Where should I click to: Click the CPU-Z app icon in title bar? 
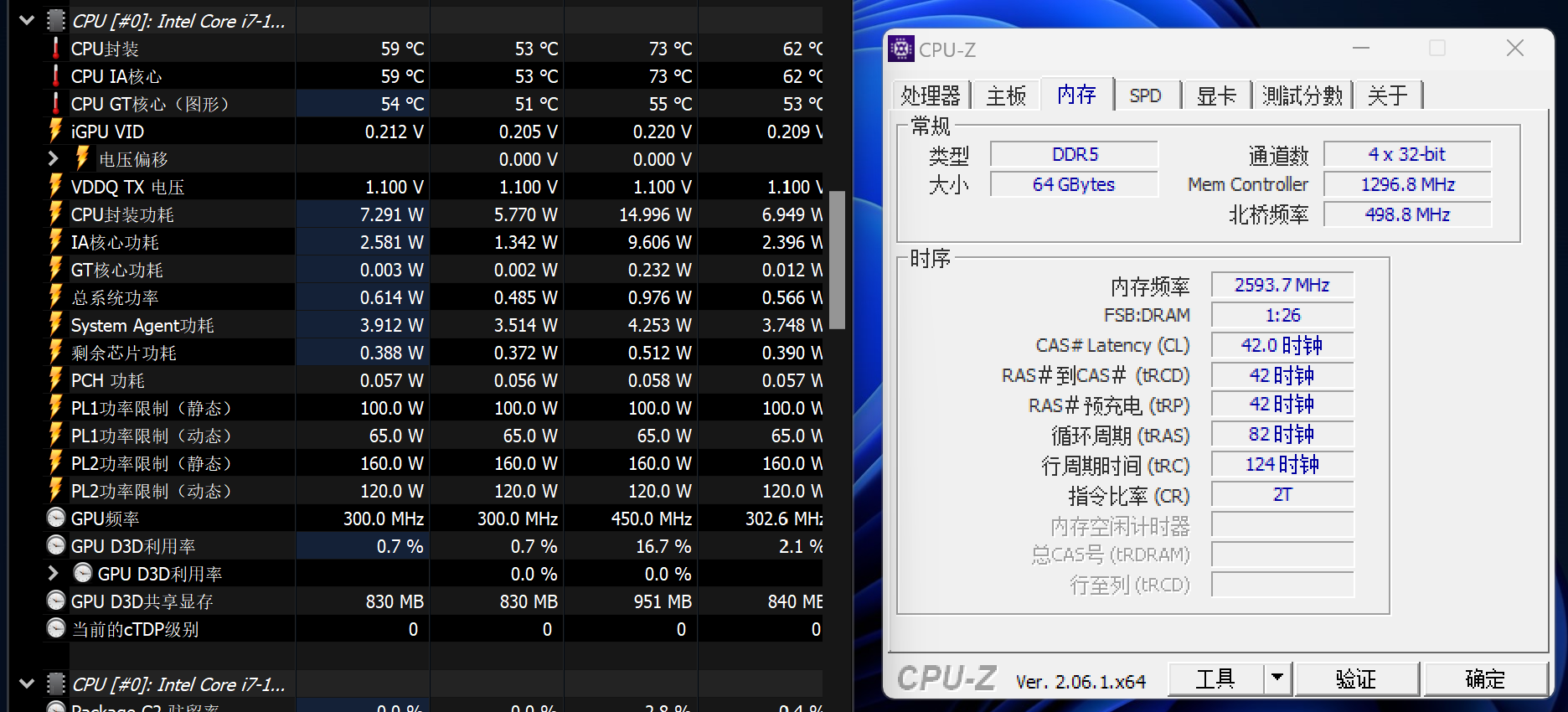click(x=901, y=49)
